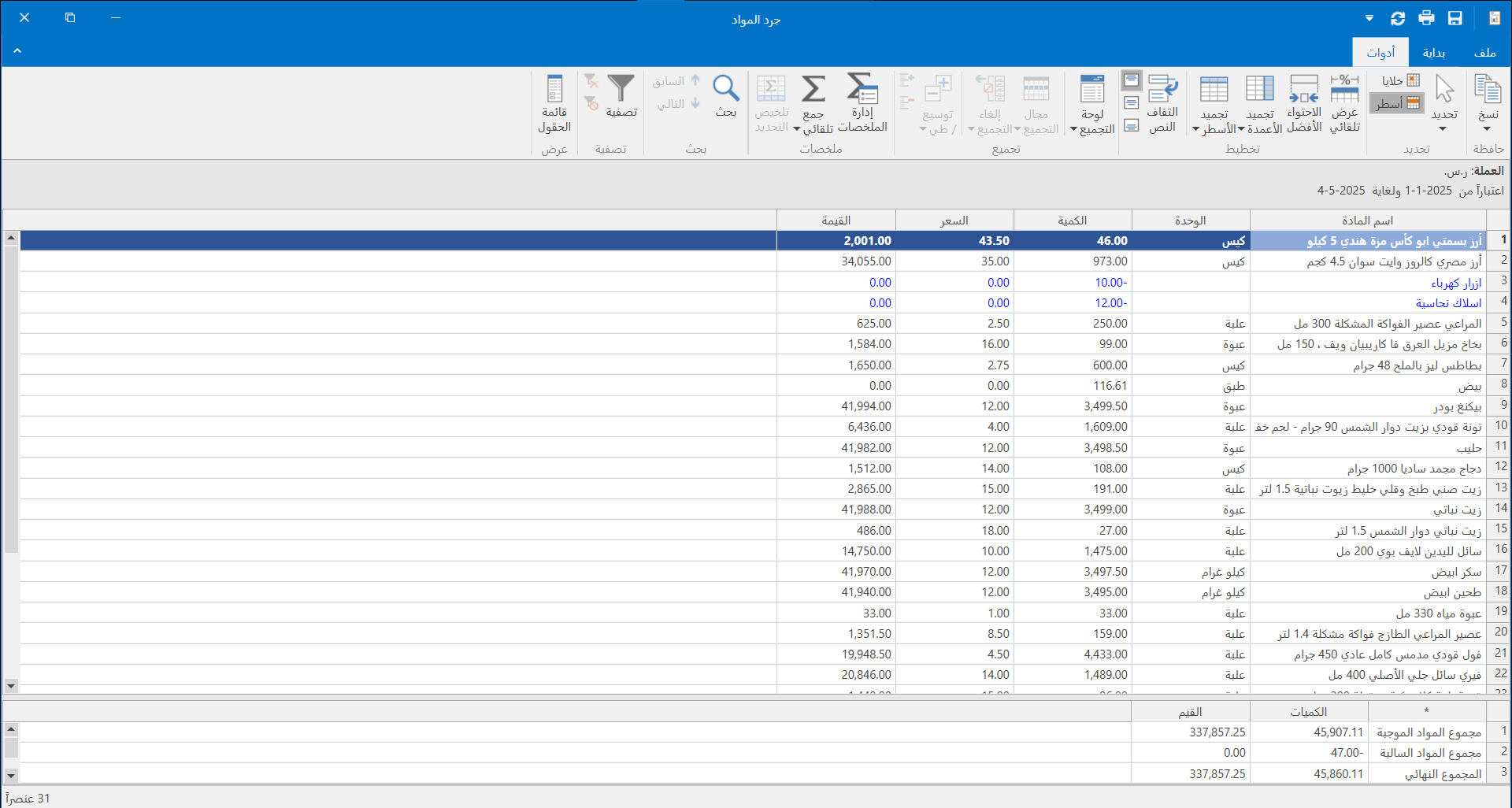Viewport: 1512px width, 808px height.
Task: Open Summaries Management (إدارة الملخصات)
Action: (x=862, y=91)
